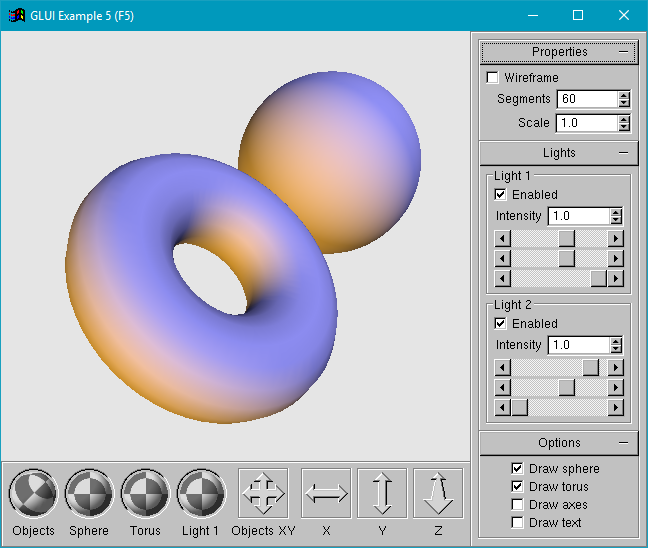648x548 pixels.
Task: Click Light 1 third scrollbar left arrow
Action: click(x=503, y=279)
